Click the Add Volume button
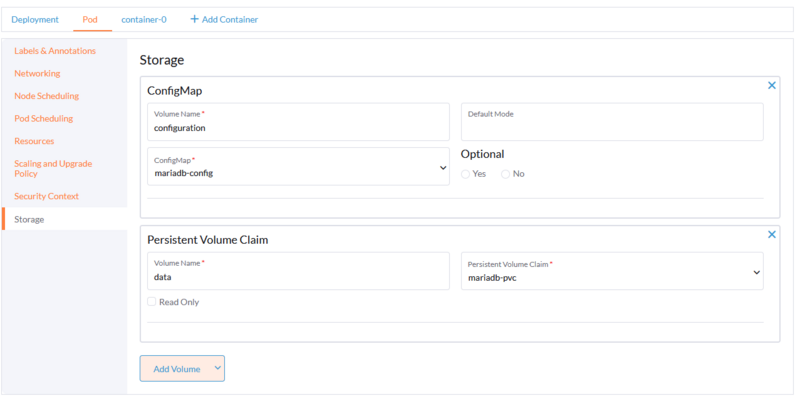 pyautogui.click(x=176, y=369)
